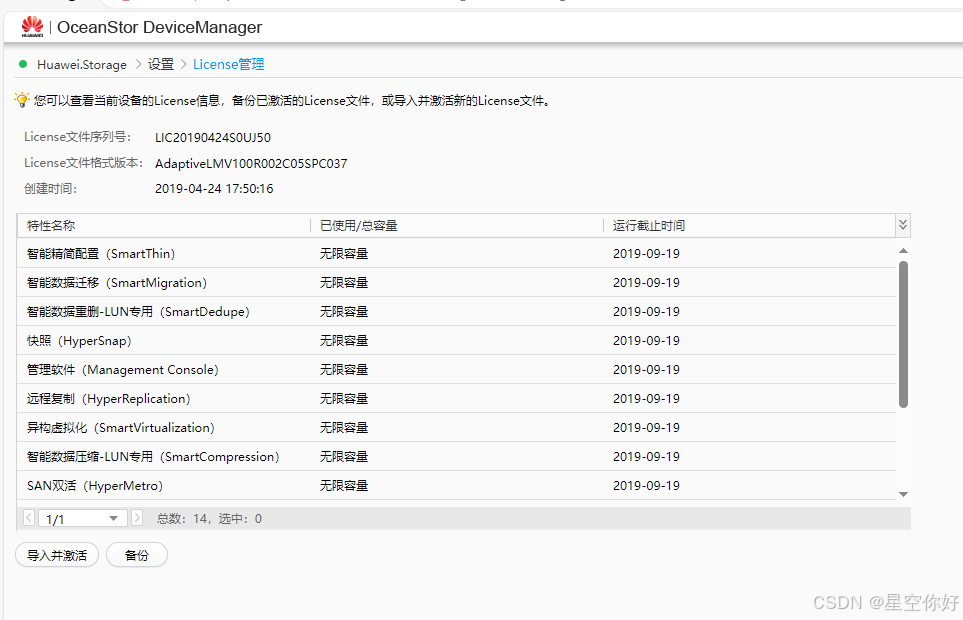The height and width of the screenshot is (620, 963).
Task: Go to previous page arrow
Action: point(29,518)
